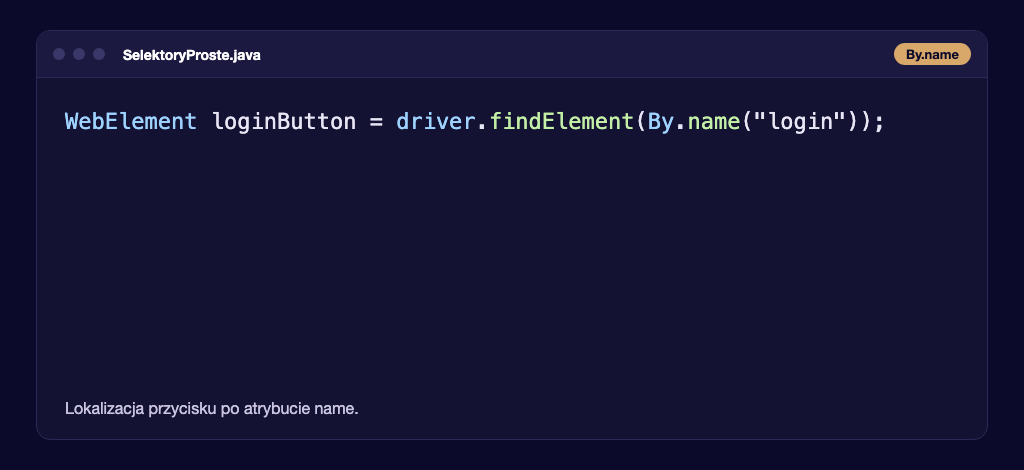Click the findElement method call
Viewport: 1024px width, 470px height.
[561, 121]
